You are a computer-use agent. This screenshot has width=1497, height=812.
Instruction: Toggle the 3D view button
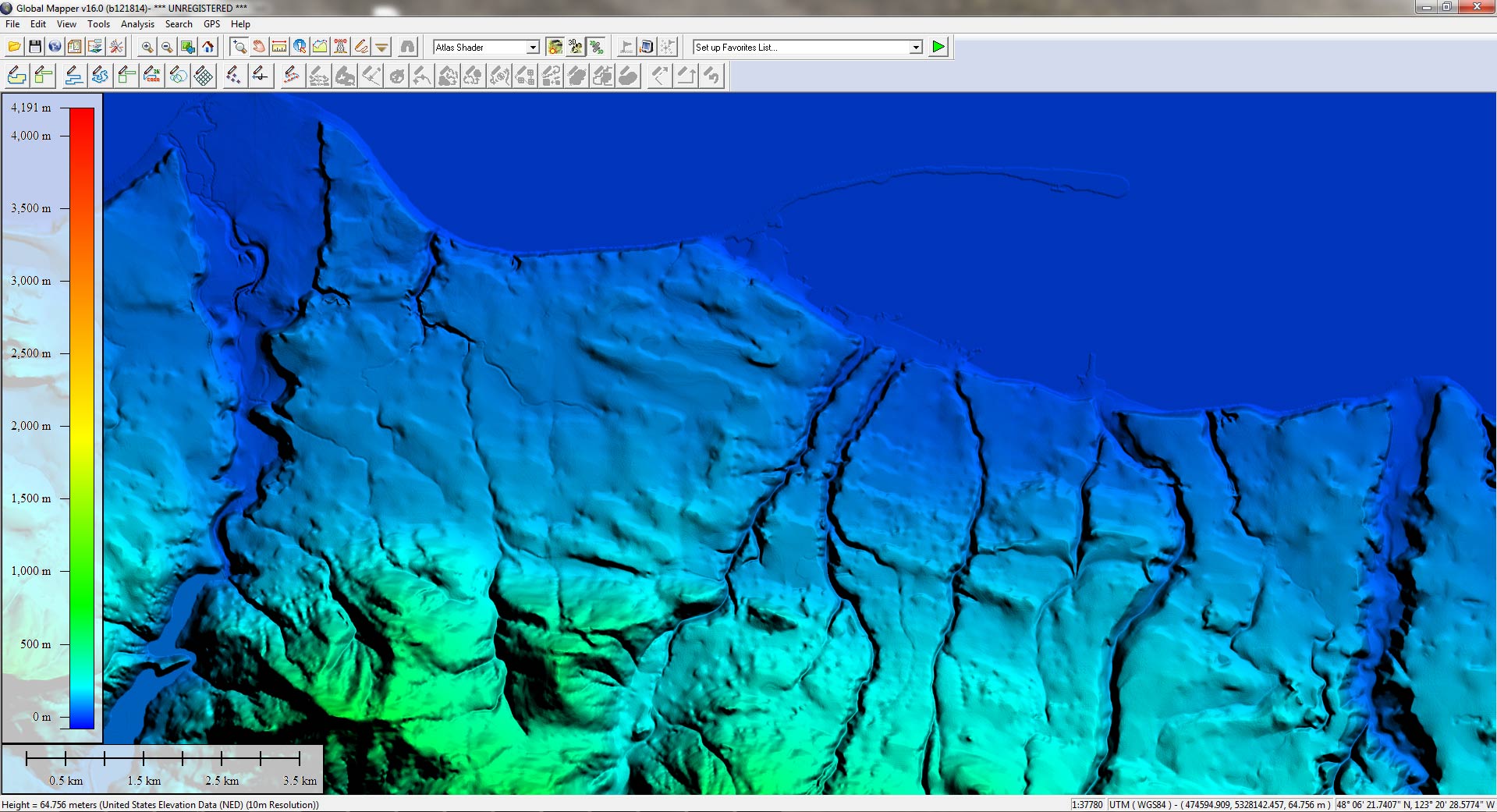coord(575,48)
